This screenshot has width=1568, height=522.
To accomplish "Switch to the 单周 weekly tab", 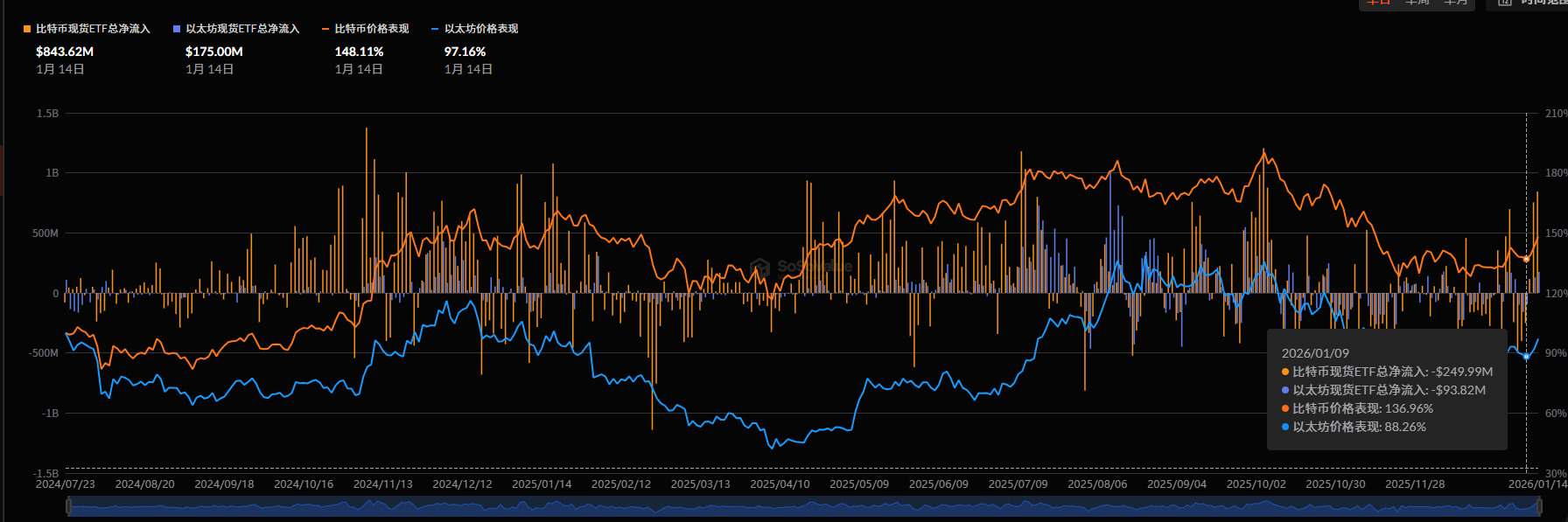I will pyautogui.click(x=1417, y=3).
